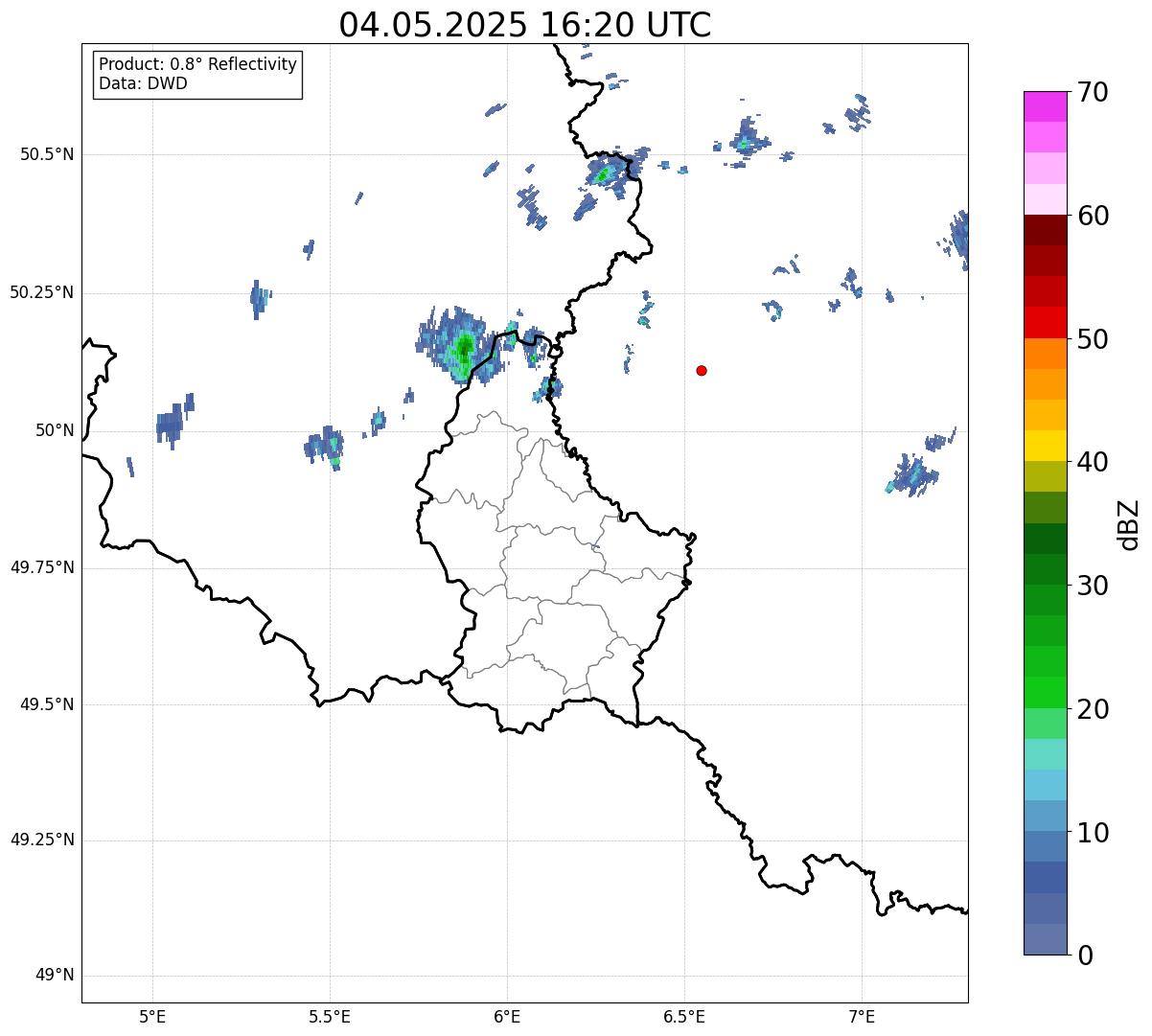Click the Data: DWD text
Viewport: 1152px width, 1036px height.
pyautogui.click(x=144, y=83)
